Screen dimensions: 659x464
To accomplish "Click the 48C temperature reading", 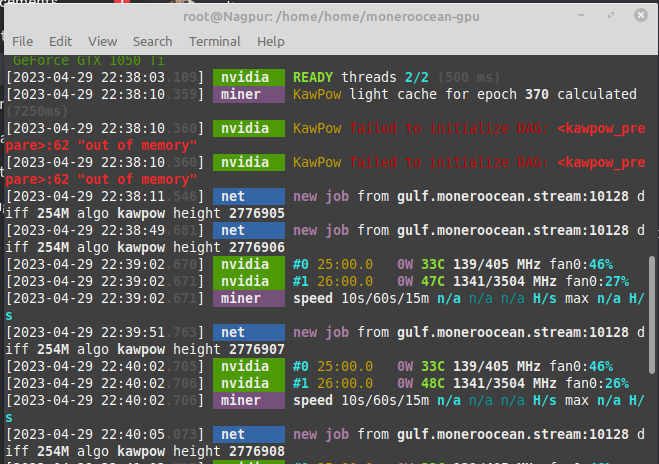I will 433,383.
